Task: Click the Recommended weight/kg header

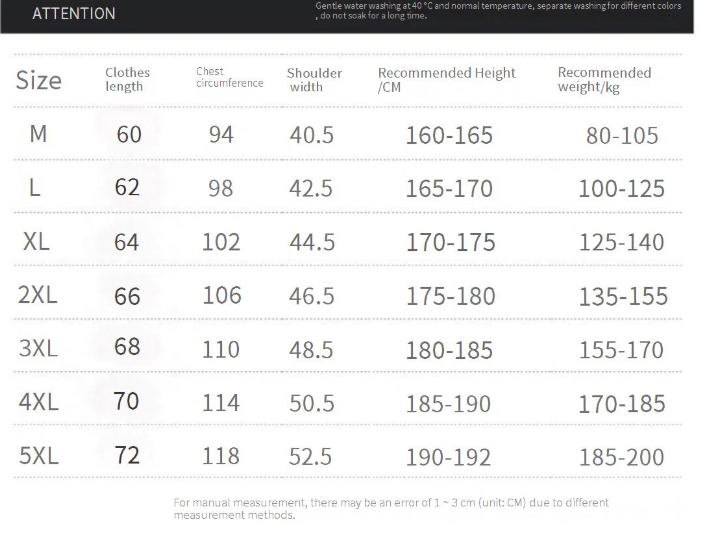Action: (x=604, y=80)
